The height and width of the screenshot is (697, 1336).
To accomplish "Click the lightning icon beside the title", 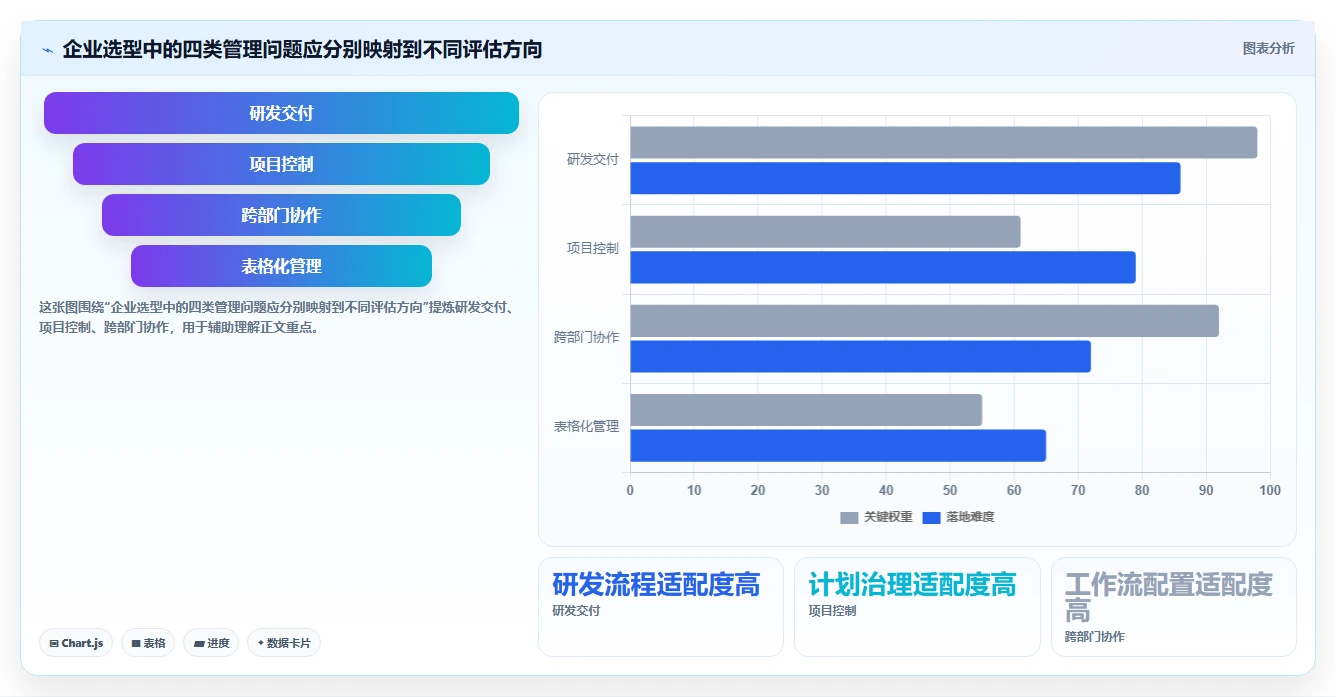I will [47, 49].
